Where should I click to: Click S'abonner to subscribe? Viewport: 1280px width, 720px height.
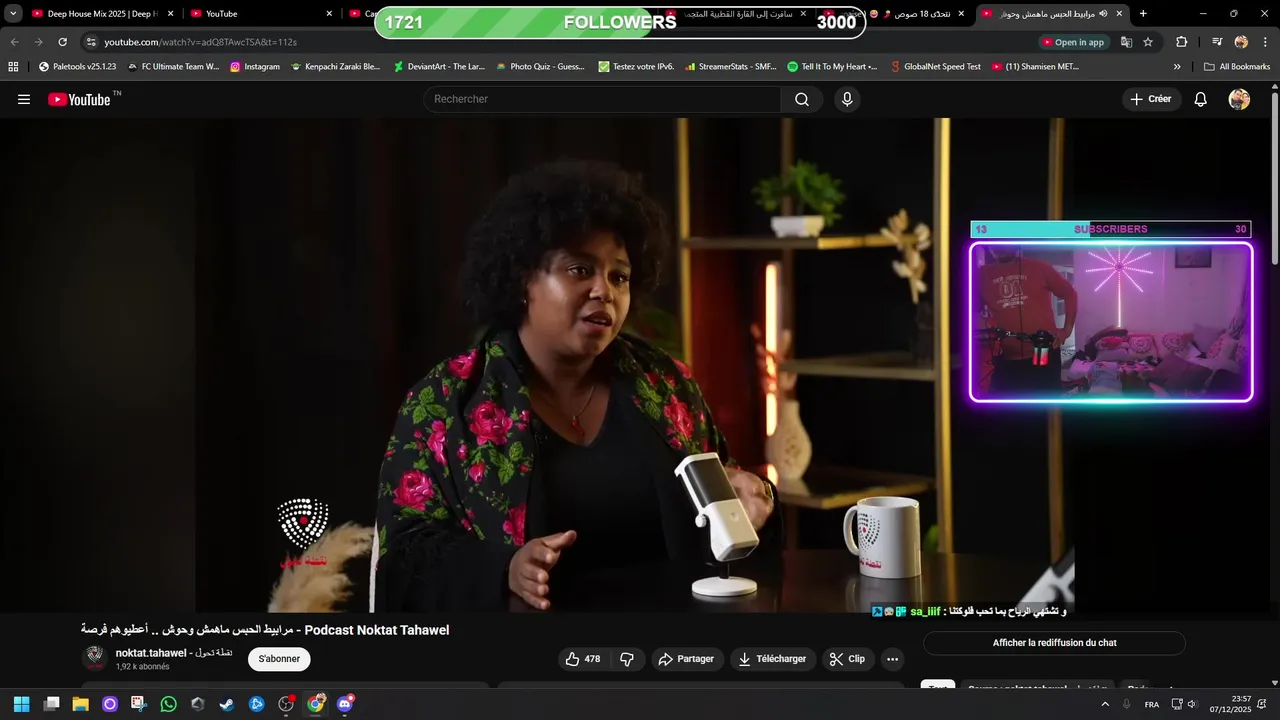click(279, 659)
